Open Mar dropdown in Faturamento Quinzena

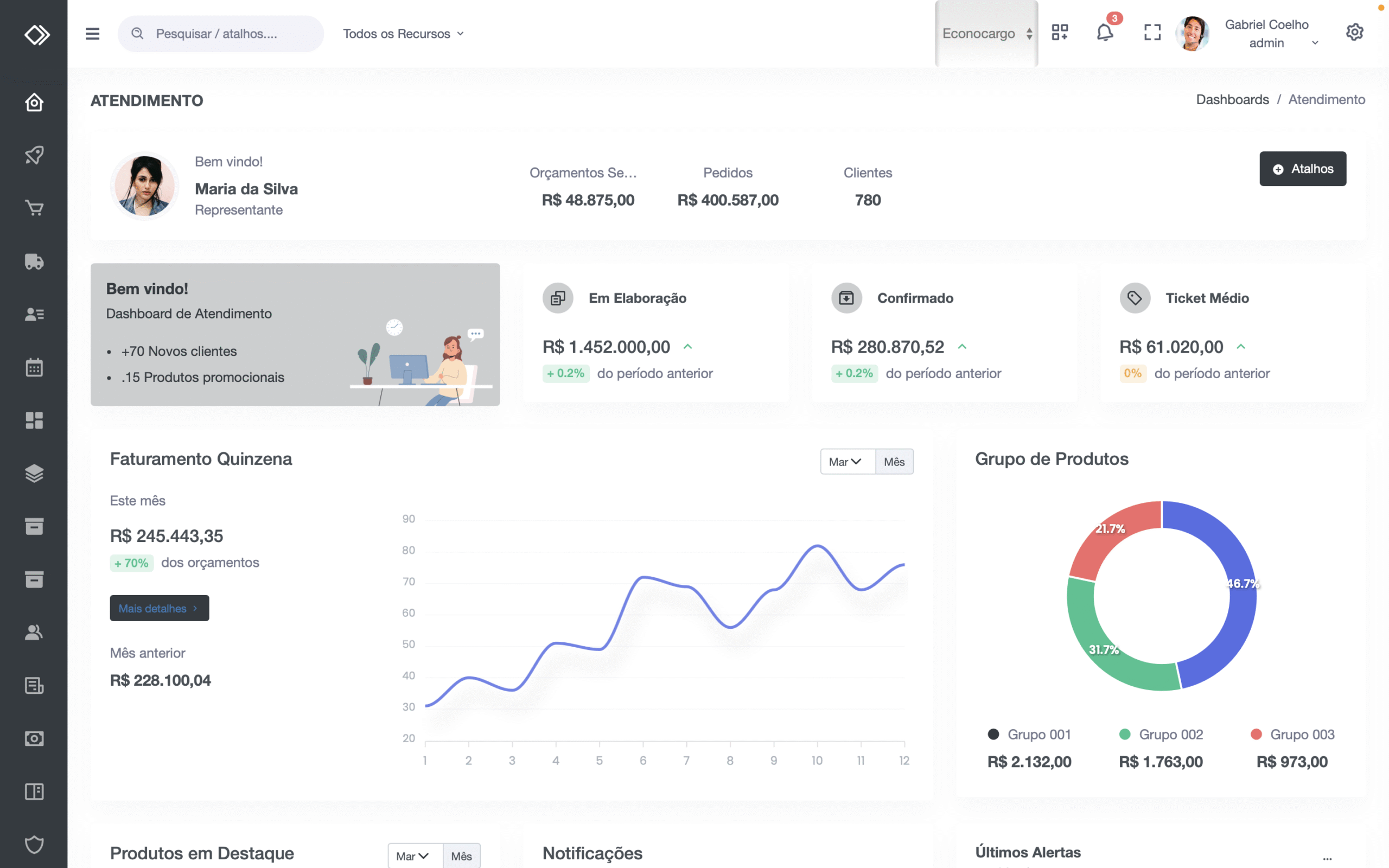847,462
